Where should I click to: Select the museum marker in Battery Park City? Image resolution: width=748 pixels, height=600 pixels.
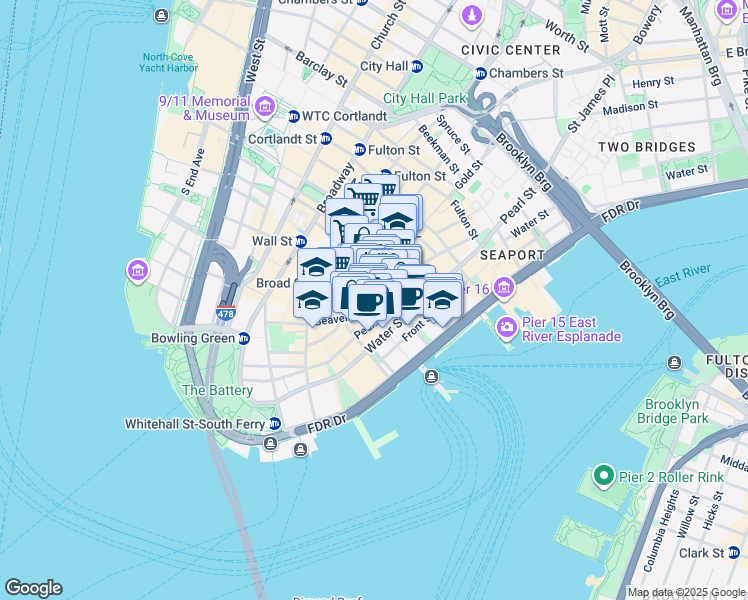[138, 271]
